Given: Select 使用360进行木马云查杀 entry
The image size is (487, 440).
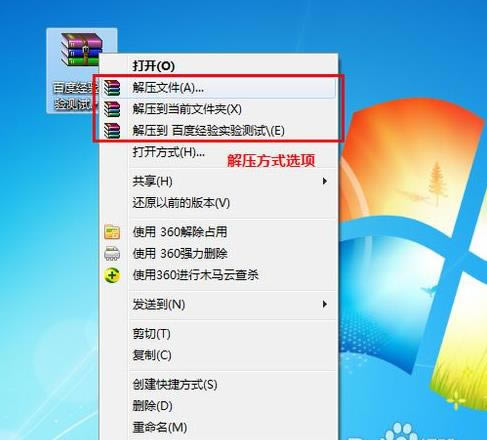Looking at the screenshot, I should pyautogui.click(x=218, y=275).
